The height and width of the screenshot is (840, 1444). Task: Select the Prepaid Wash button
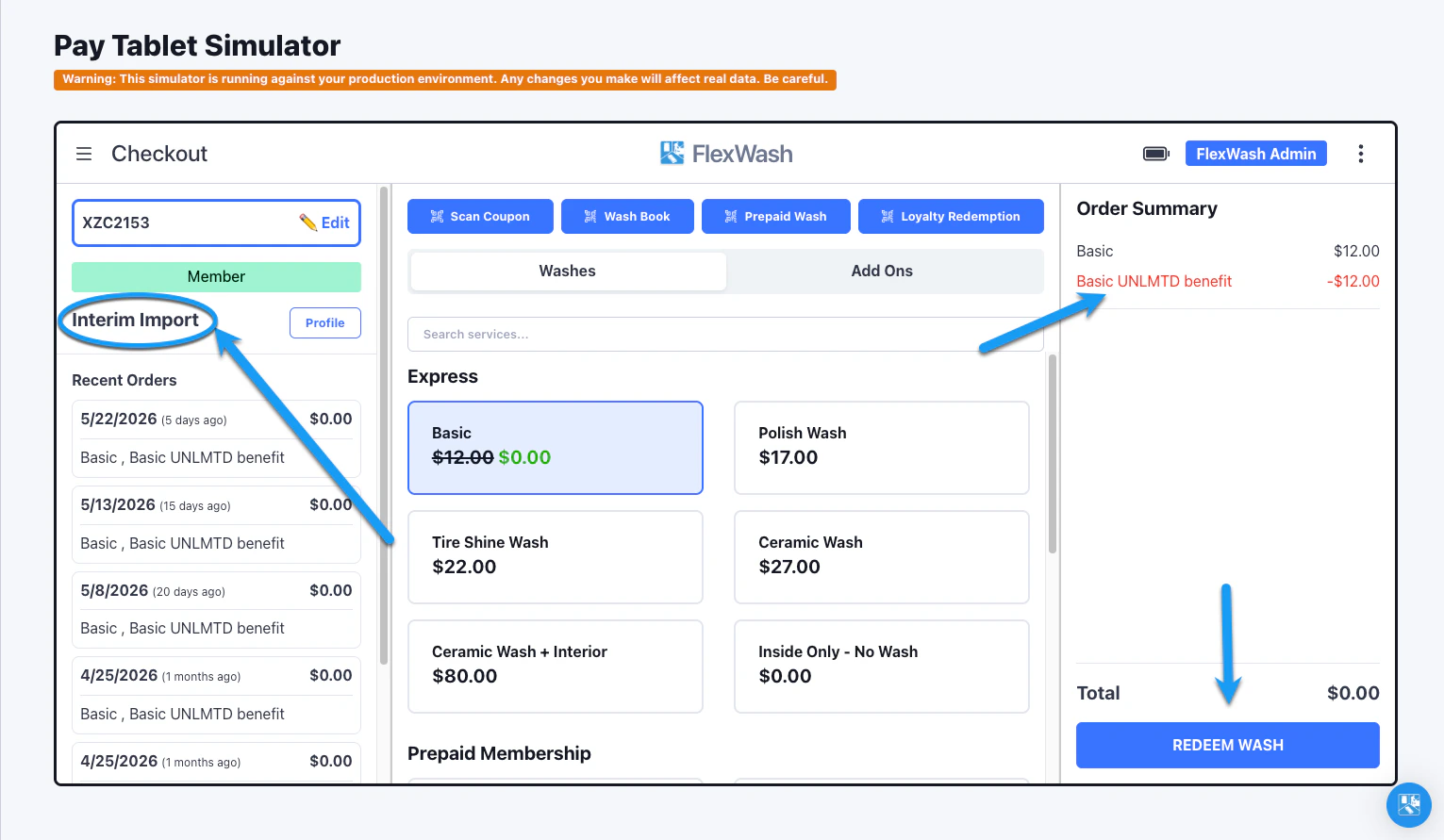tap(775, 216)
